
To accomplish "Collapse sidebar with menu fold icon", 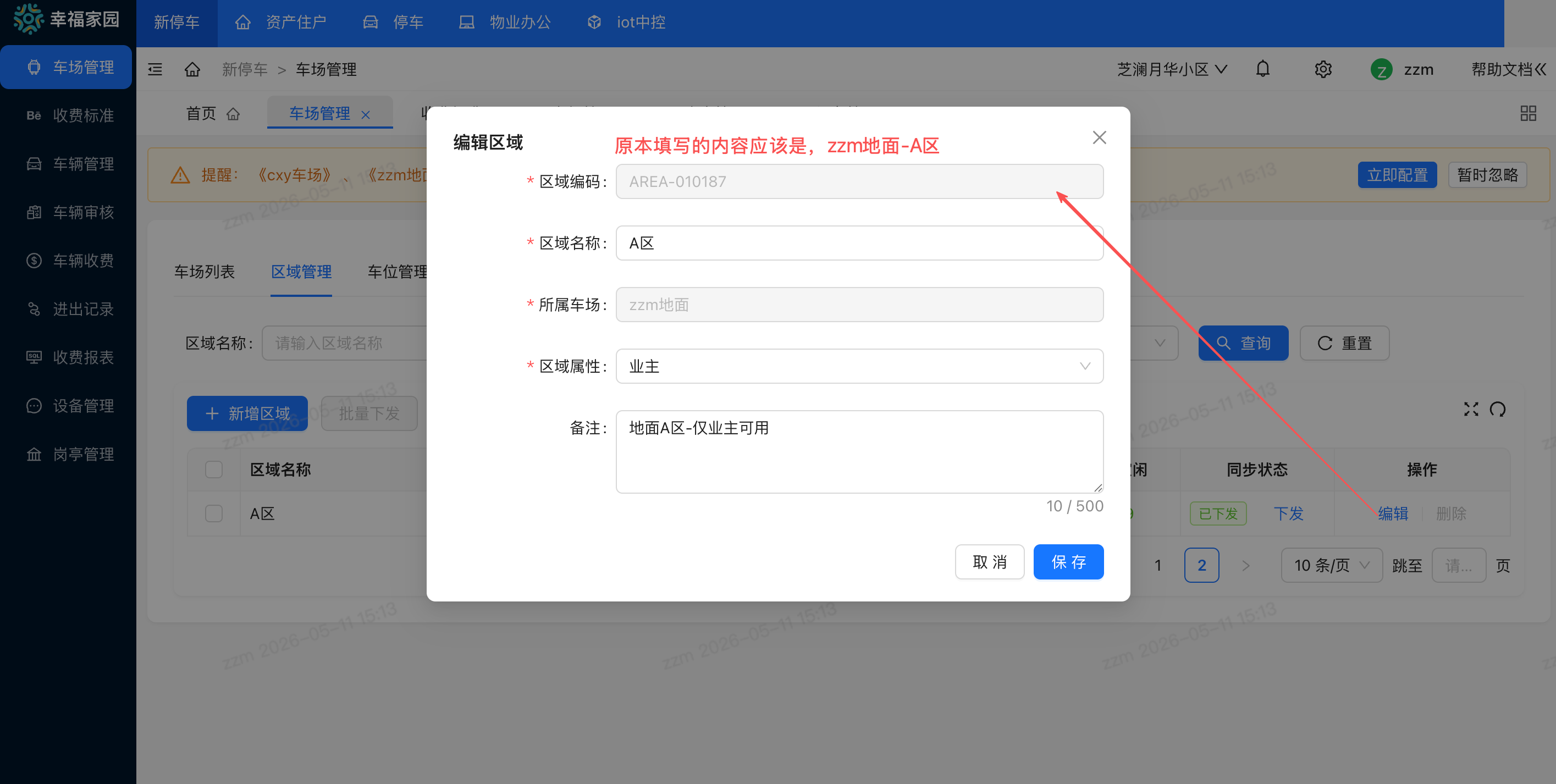I will [x=155, y=69].
